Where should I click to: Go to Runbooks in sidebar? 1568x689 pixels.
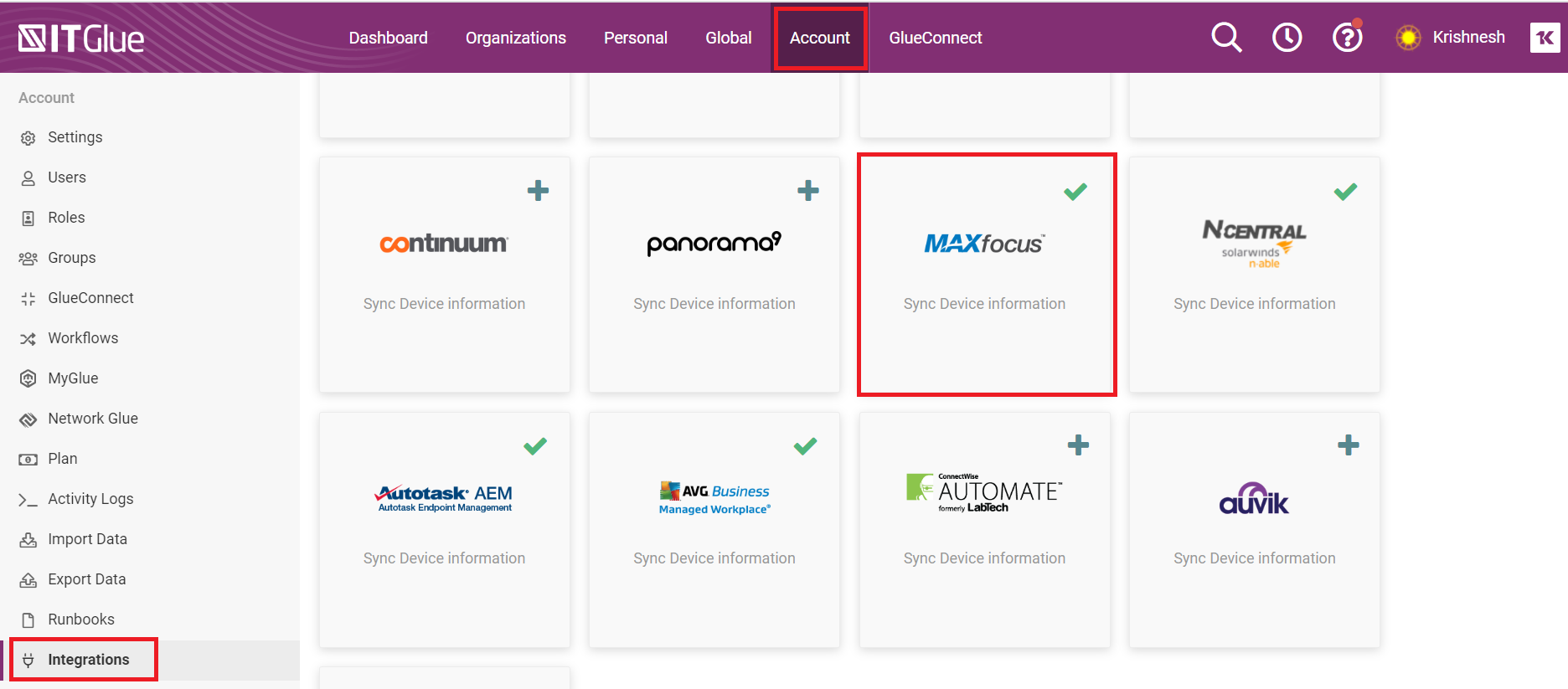pos(81,620)
